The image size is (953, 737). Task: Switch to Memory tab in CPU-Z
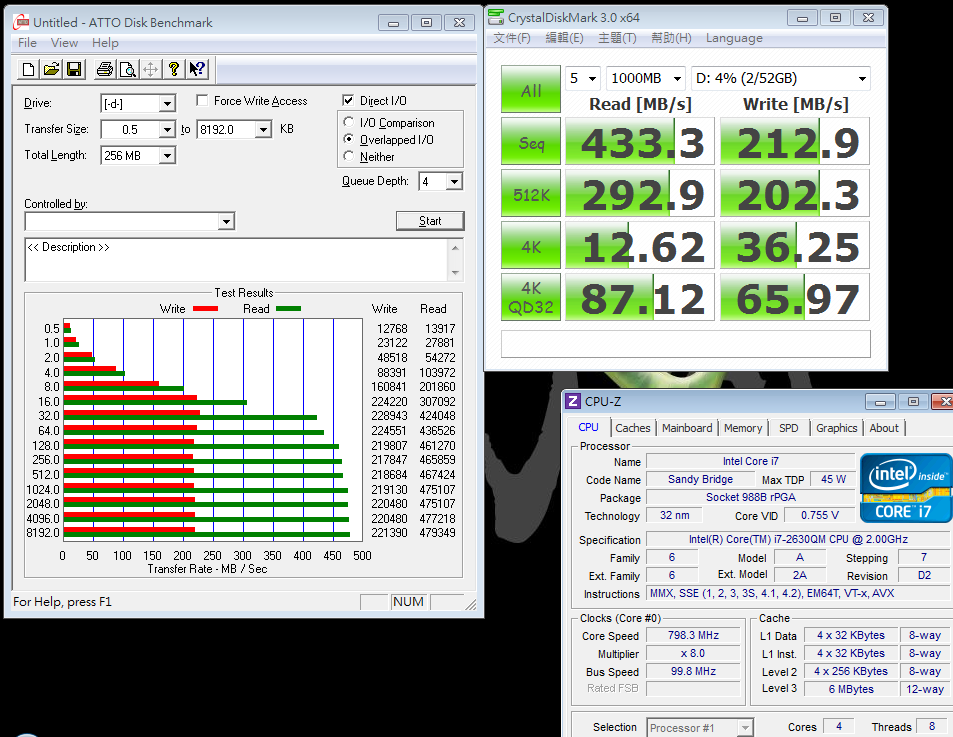pyautogui.click(x=743, y=428)
